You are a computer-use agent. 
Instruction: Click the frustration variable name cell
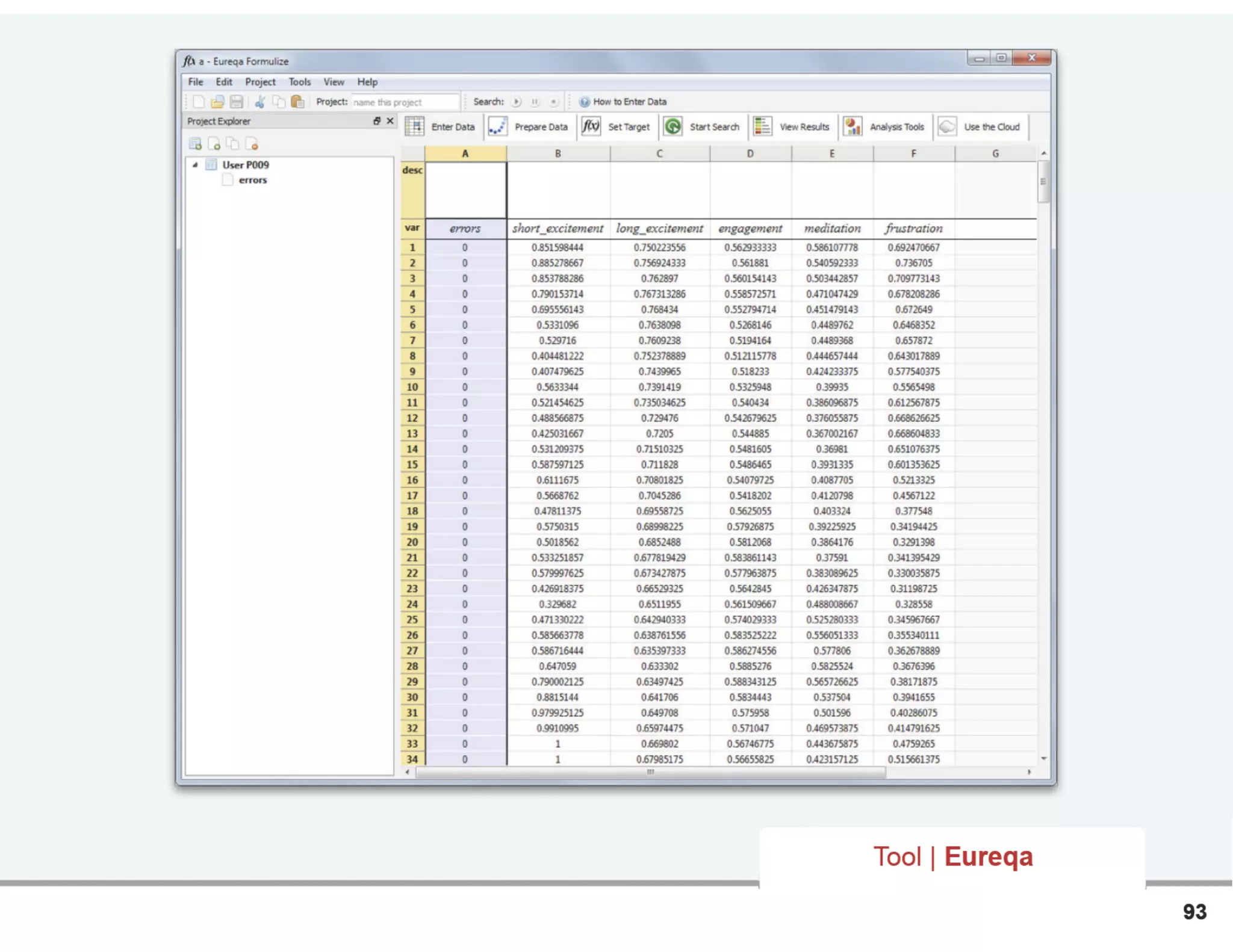click(x=914, y=229)
